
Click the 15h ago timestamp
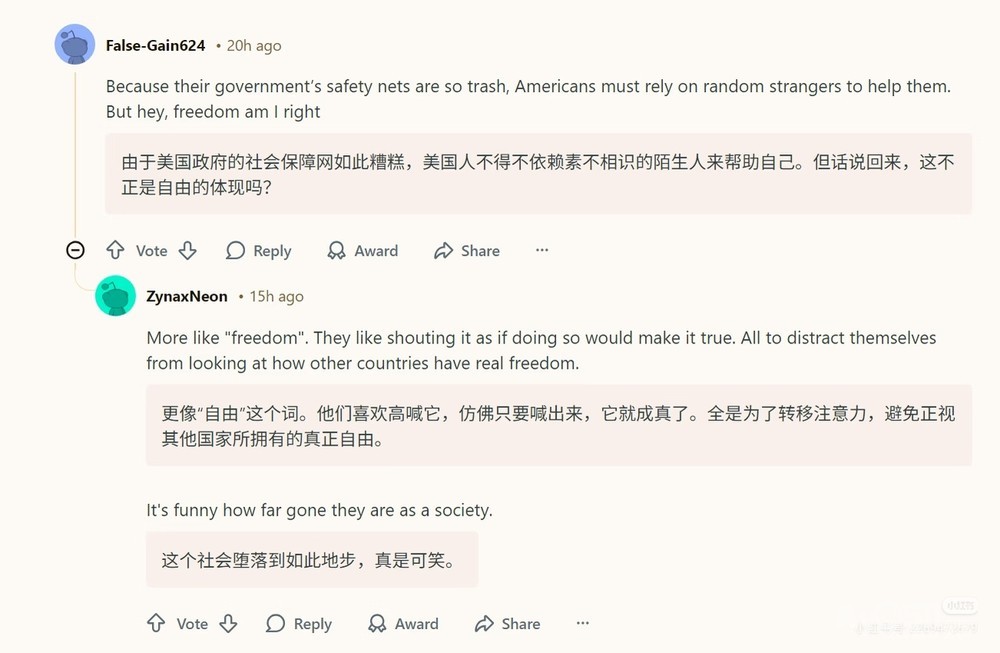pyautogui.click(x=276, y=296)
